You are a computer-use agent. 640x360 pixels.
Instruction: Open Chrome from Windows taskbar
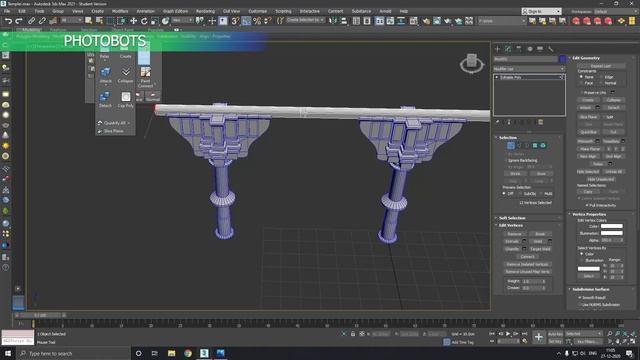(188, 353)
